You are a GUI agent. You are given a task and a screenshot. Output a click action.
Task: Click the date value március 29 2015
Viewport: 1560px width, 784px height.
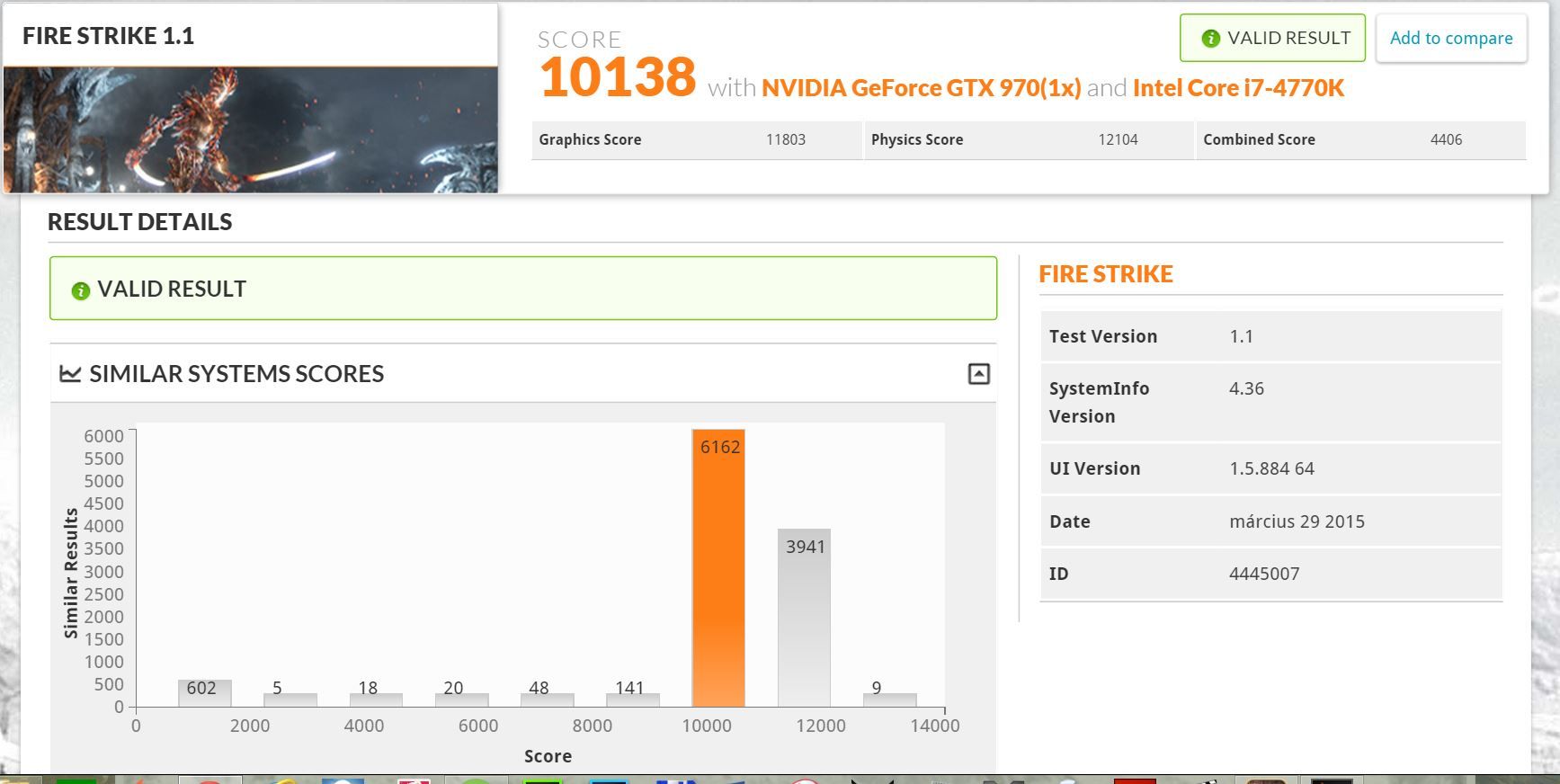[1297, 521]
